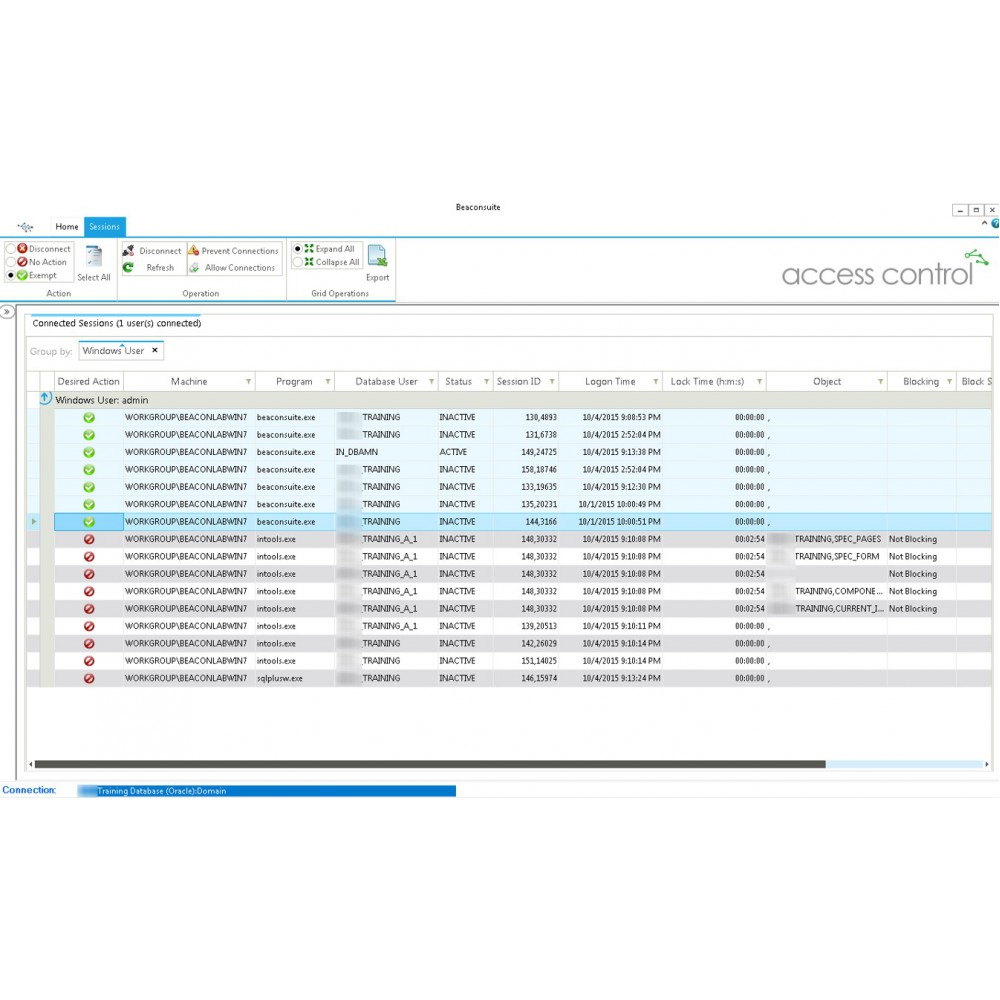The image size is (1000, 1000).
Task: Click the Export to Excel icon
Action: click(x=377, y=257)
